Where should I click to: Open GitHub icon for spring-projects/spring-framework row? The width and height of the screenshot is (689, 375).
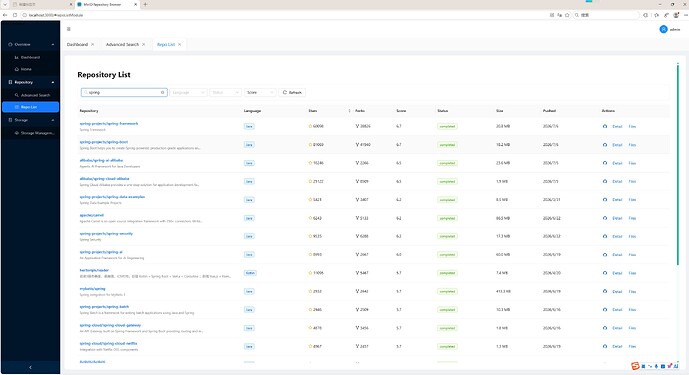point(605,126)
